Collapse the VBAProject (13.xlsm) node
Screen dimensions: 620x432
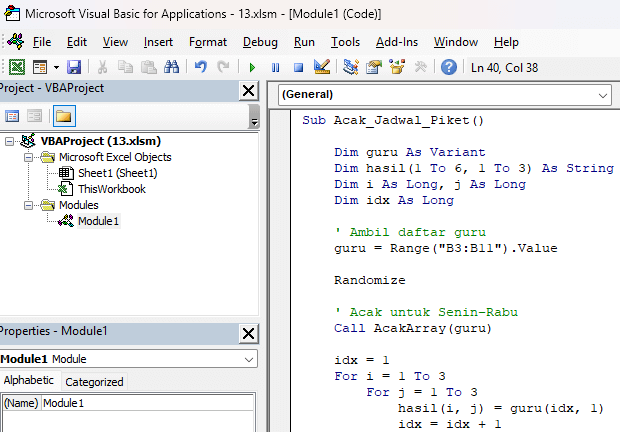pos(9,141)
